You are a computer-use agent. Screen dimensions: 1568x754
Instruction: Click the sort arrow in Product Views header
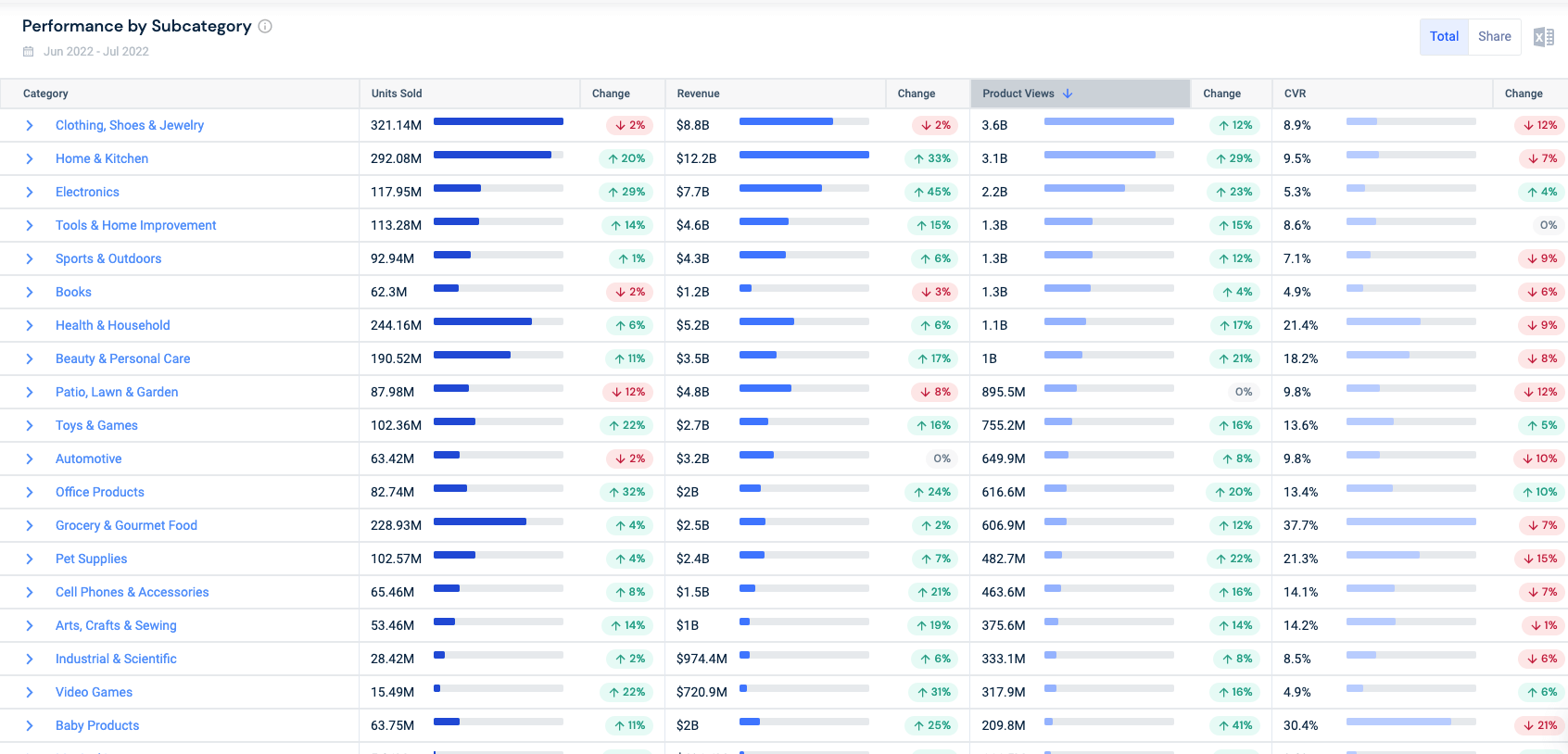coord(1068,94)
